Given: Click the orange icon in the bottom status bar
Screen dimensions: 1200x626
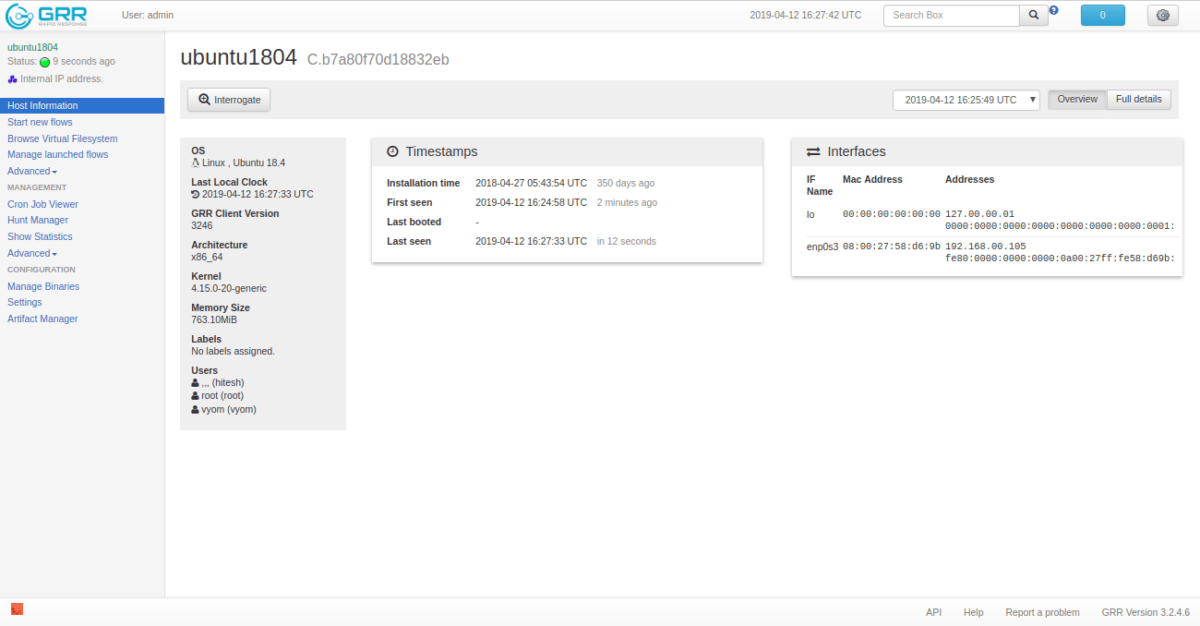Looking at the screenshot, I should pyautogui.click(x=16, y=607).
